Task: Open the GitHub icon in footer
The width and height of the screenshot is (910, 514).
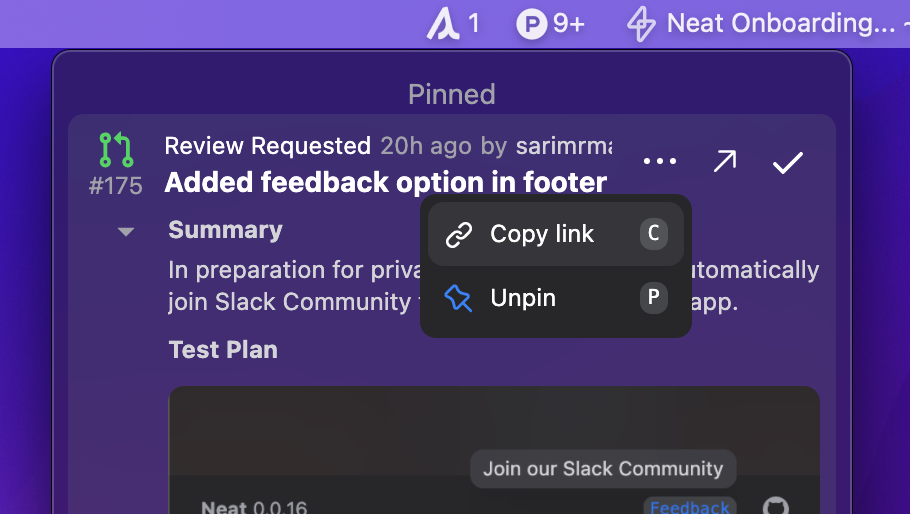Action: coord(775,506)
